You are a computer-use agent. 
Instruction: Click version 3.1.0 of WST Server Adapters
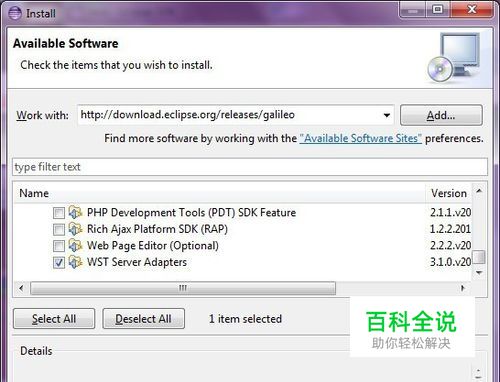[450, 262]
